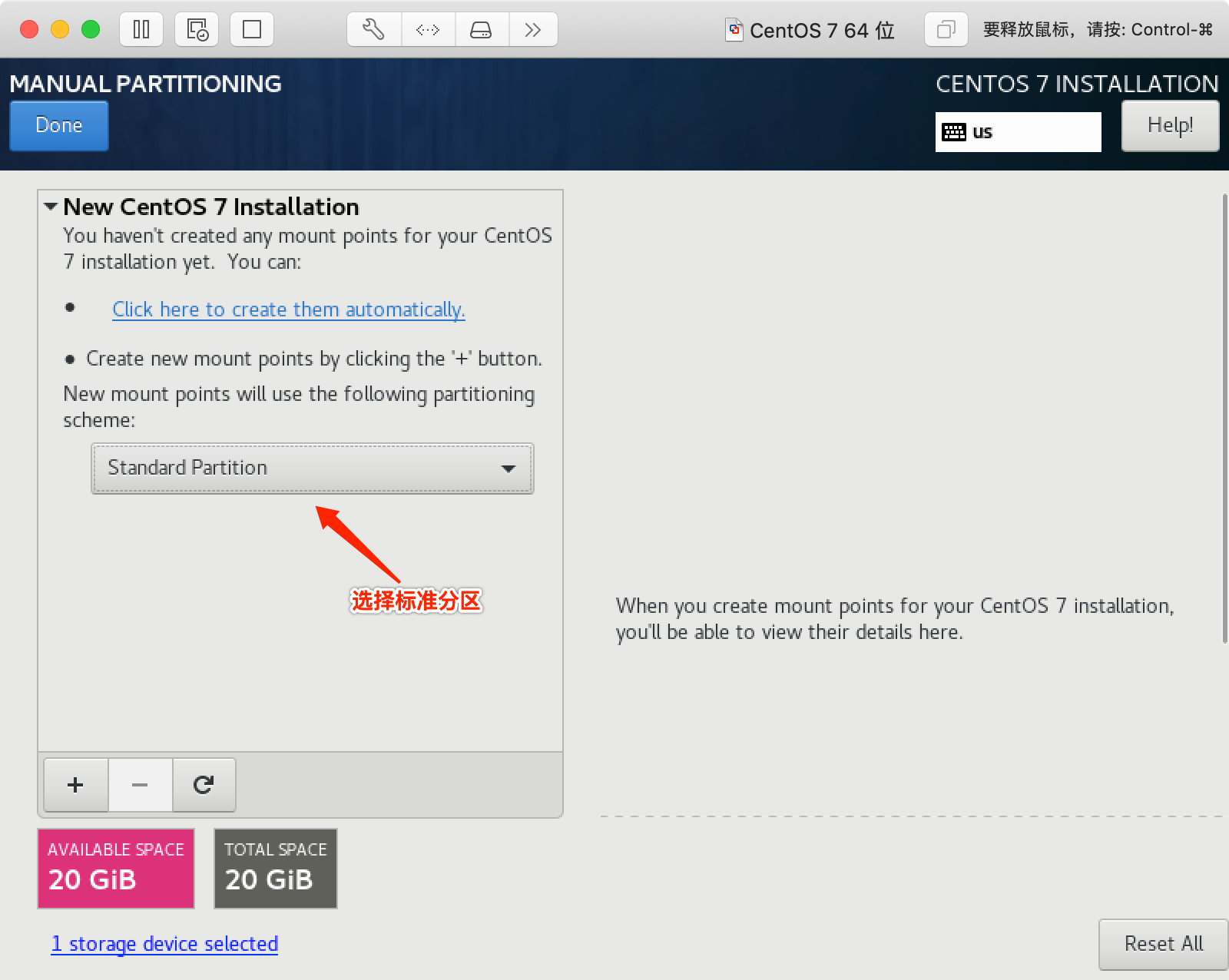Click the Total Space 20 GiB box
Viewport: 1229px width, 980px height.
pyautogui.click(x=276, y=869)
